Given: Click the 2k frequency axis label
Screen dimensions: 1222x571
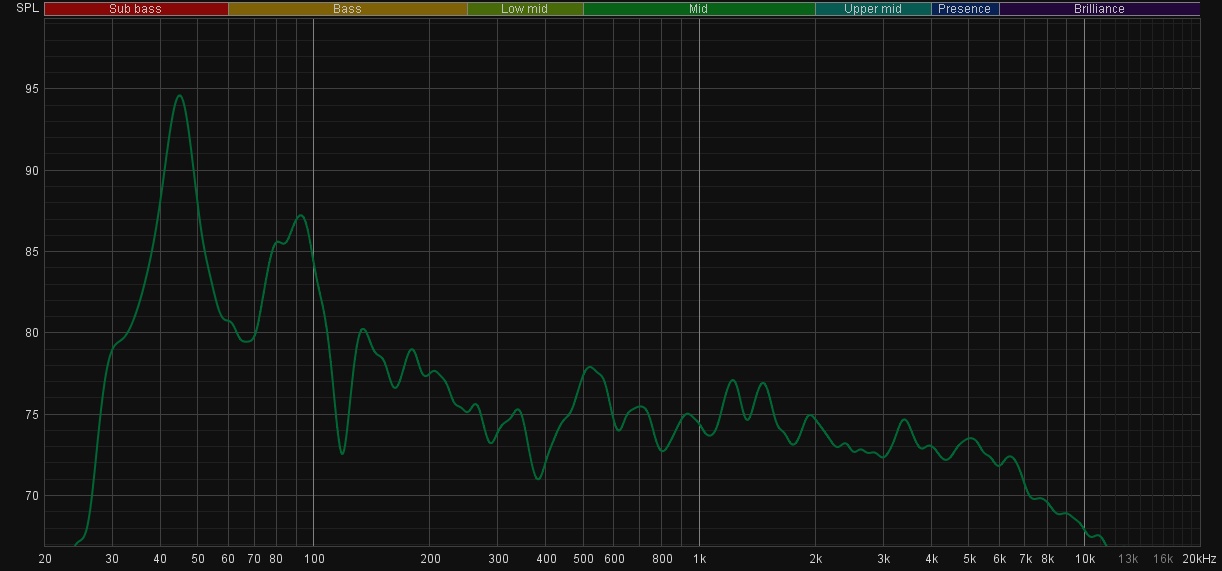Looking at the screenshot, I should pos(815,559).
